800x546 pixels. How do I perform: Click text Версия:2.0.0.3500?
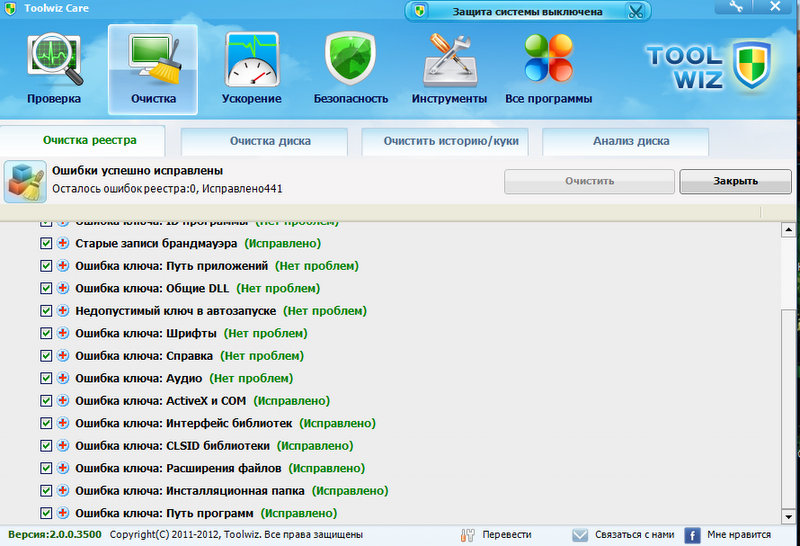55,535
